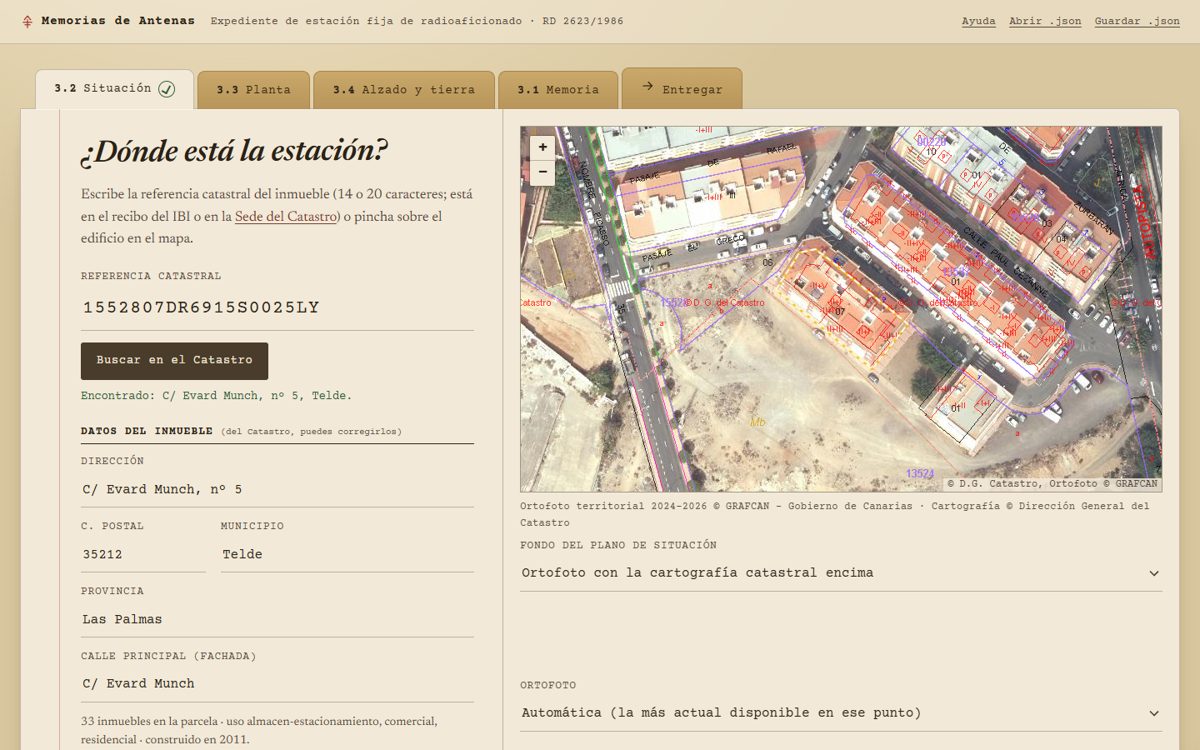
Task: Edit the Municipio field showing Telde
Action: click(347, 554)
